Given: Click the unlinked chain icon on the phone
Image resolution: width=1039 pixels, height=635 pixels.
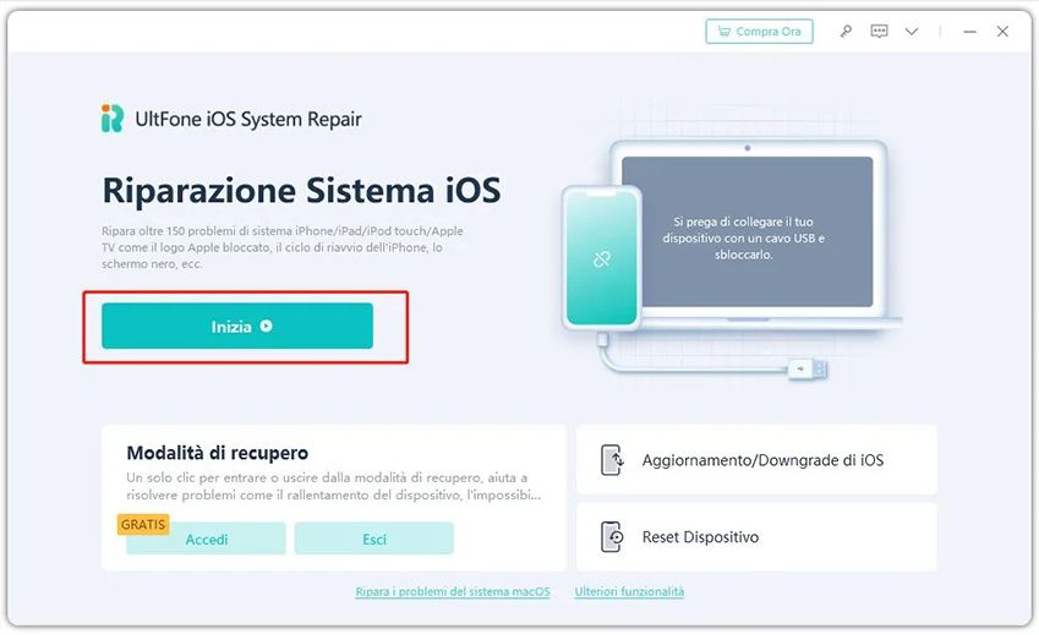Looking at the screenshot, I should pos(602,259).
